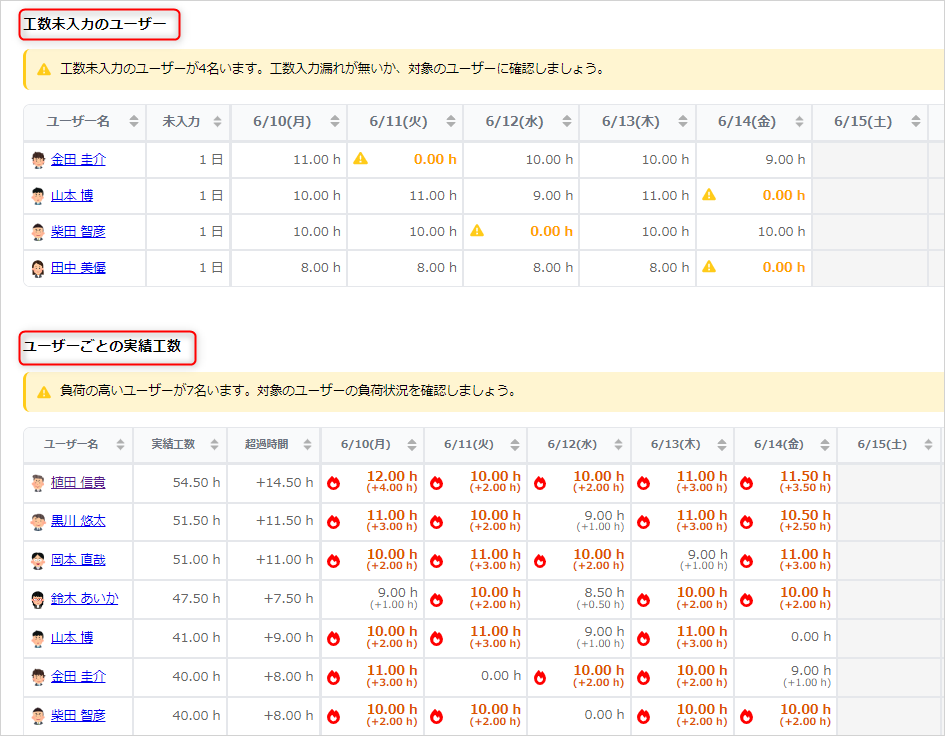Click warning icon in 柴田 智彦's 6/12 0.00 h cell
This screenshot has height=736, width=945.
click(477, 231)
